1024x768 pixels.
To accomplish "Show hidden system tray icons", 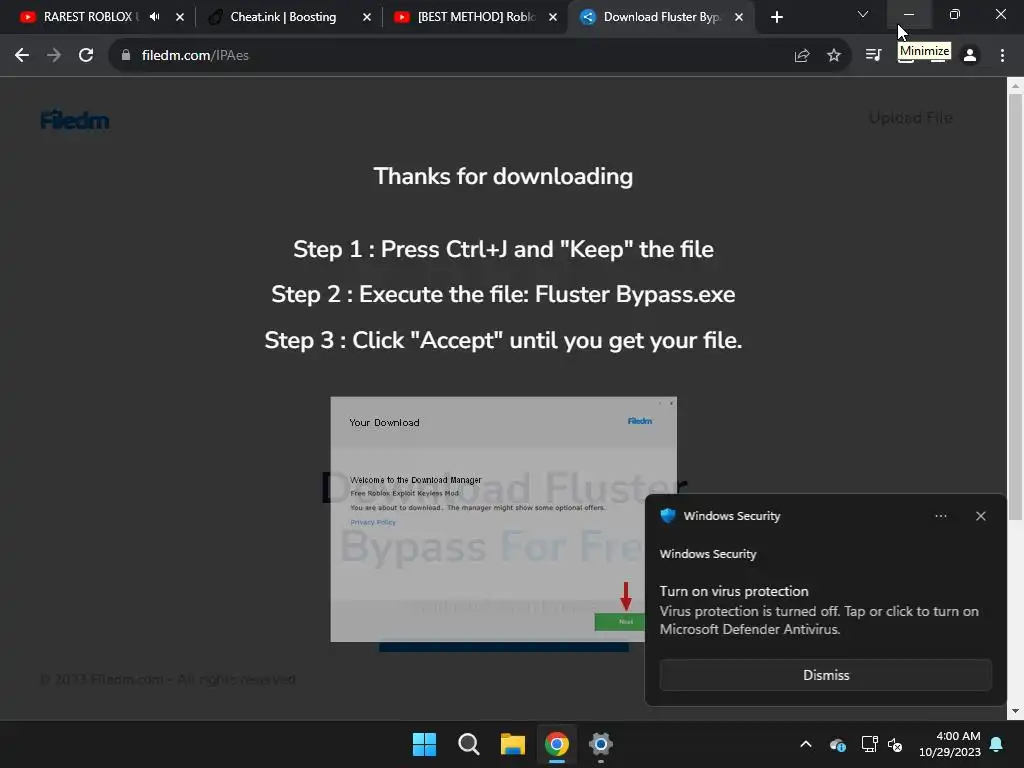I will coord(806,744).
